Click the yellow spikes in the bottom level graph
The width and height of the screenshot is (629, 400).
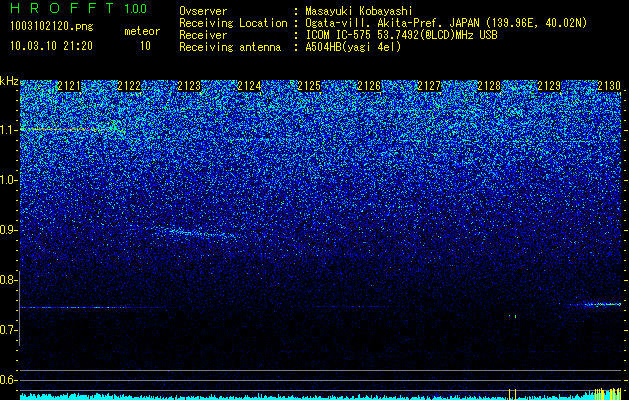tap(607, 393)
